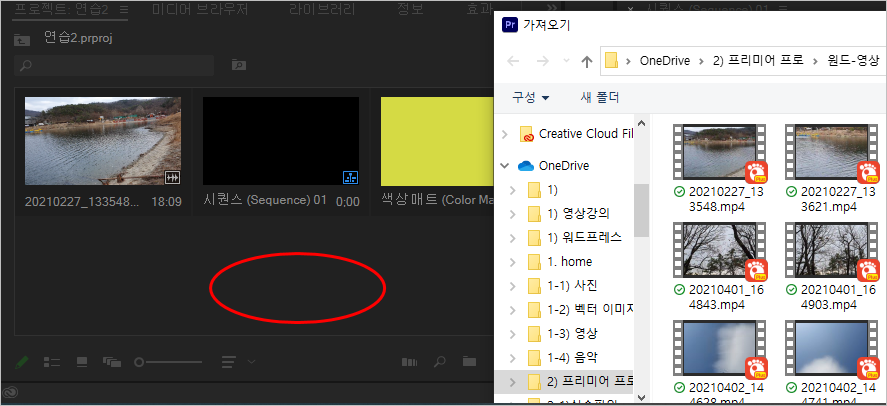
Task: Click the tree scrollbar down arrow
Action: [641, 397]
